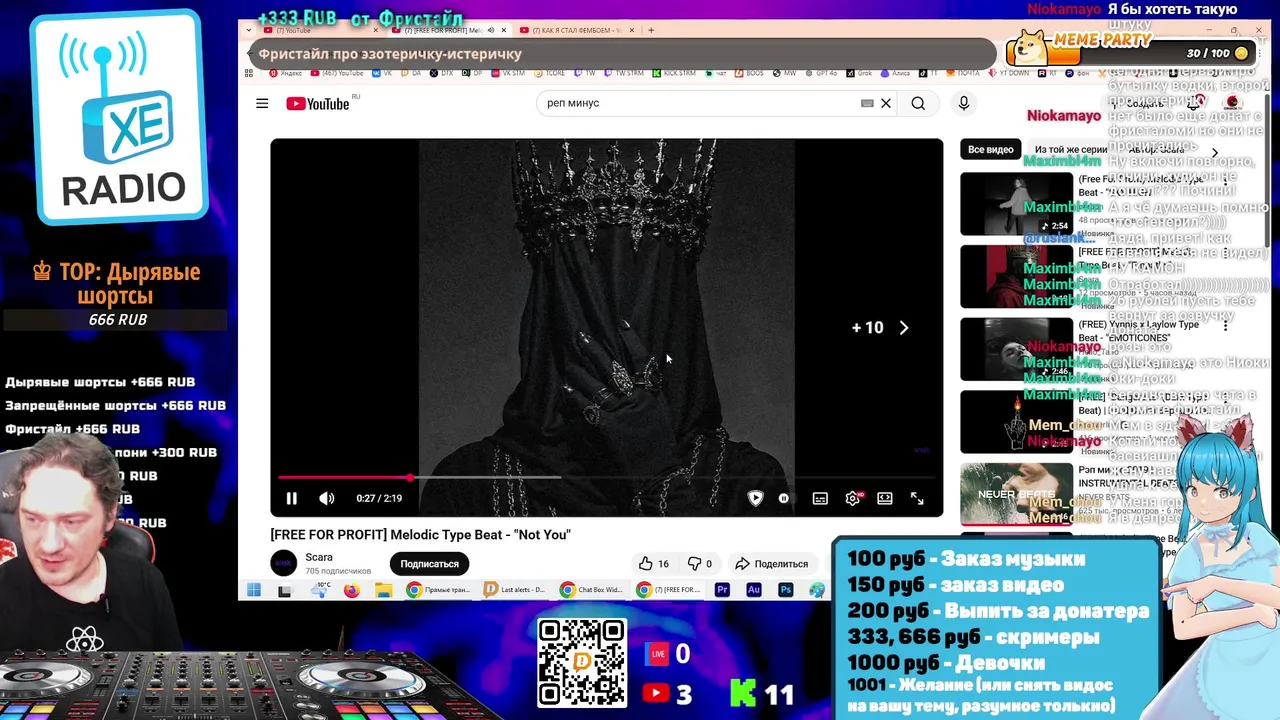The width and height of the screenshot is (1280, 720).
Task: Clear the YouTube search query
Action: coord(886,103)
